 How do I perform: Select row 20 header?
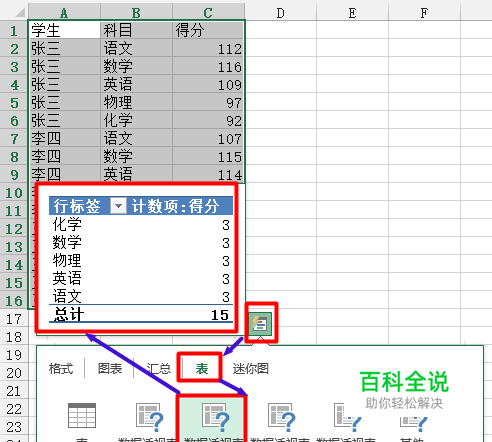(x=14, y=373)
